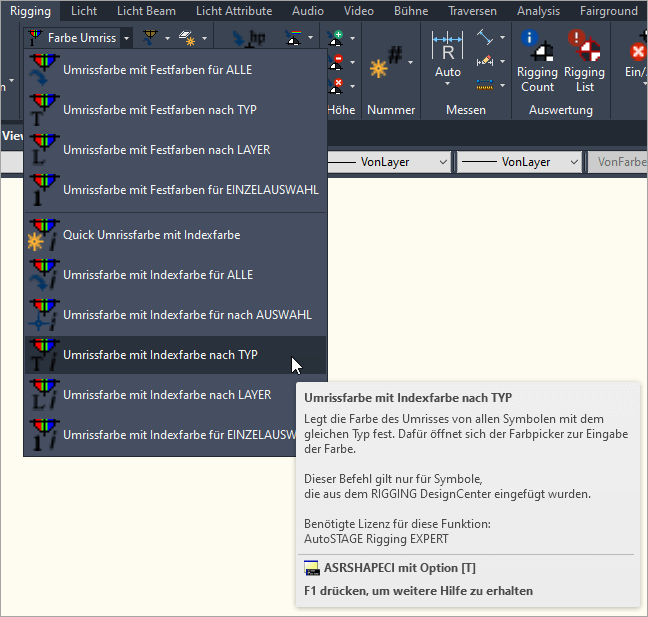Viewport: 648px width, 617px height.
Task: Choose Umrissfarbe mit Indexfarbe nach TYP
Action: 160,355
